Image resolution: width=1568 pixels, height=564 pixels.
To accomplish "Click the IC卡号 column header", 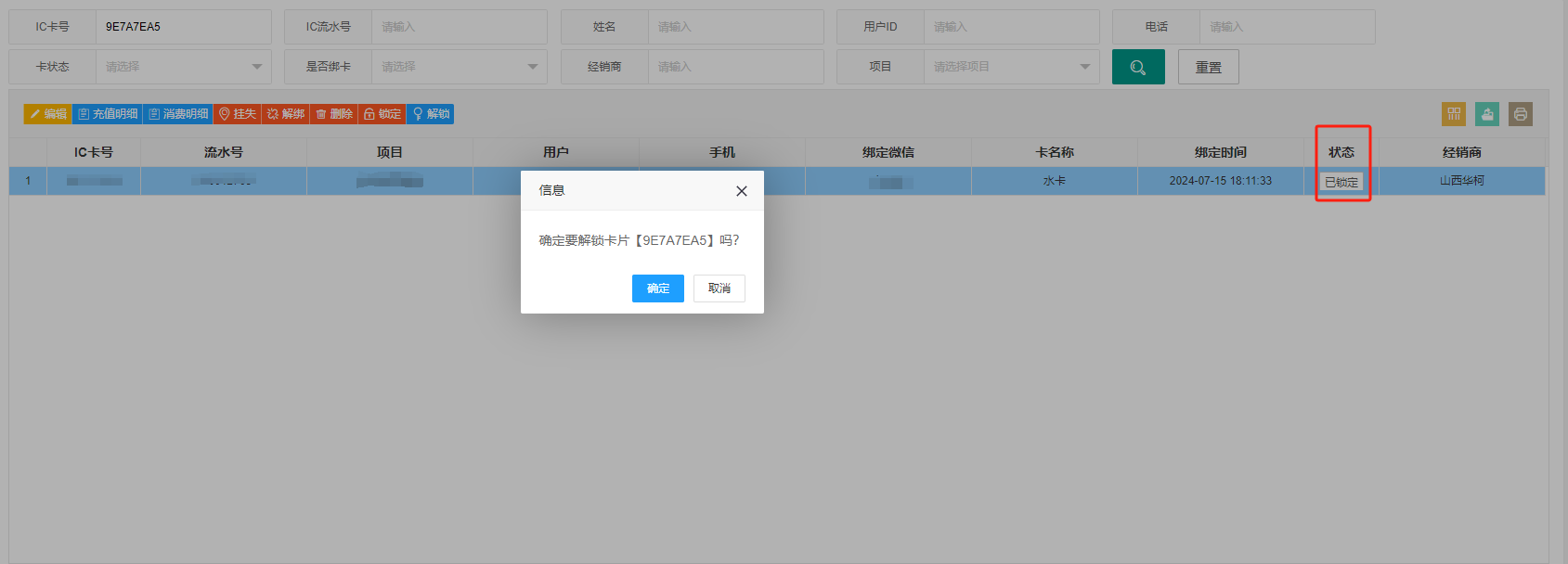I will tap(94, 152).
